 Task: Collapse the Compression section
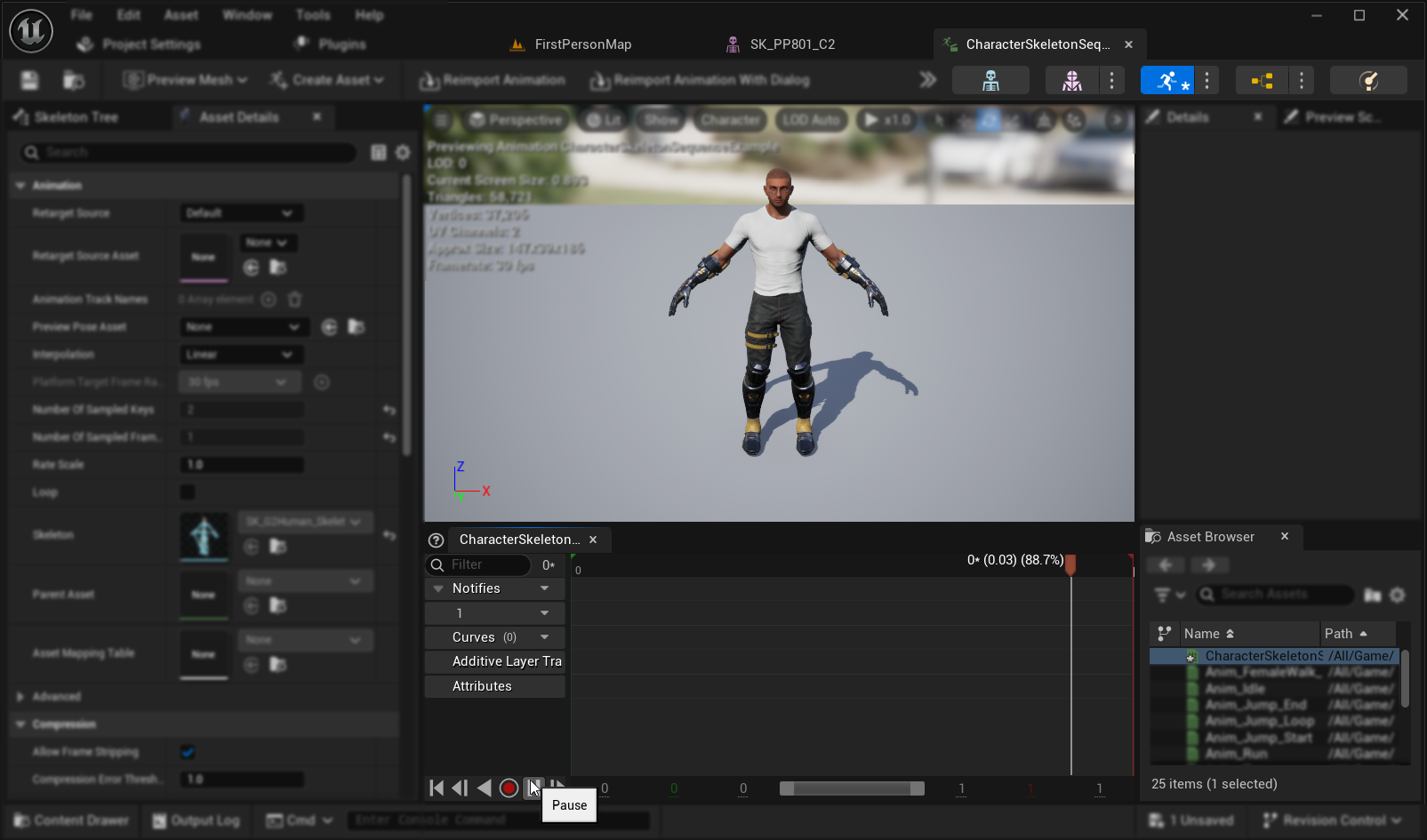tap(20, 724)
